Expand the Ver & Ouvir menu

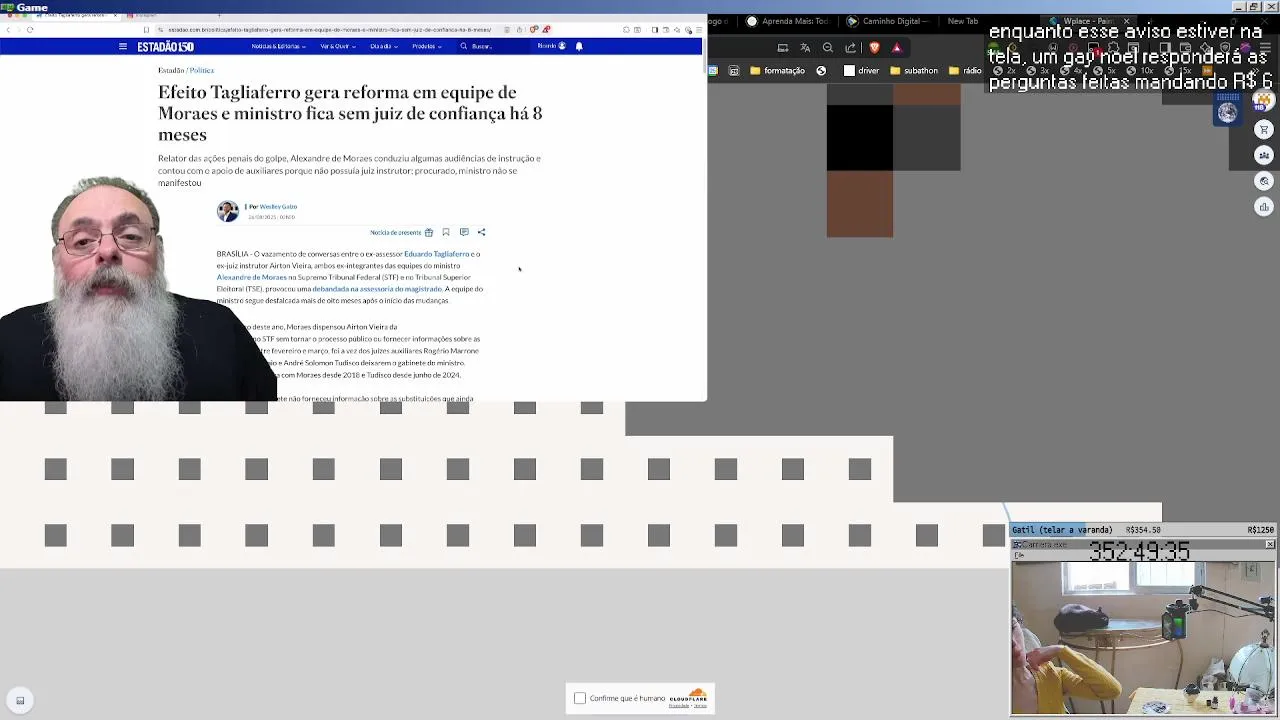coord(337,46)
